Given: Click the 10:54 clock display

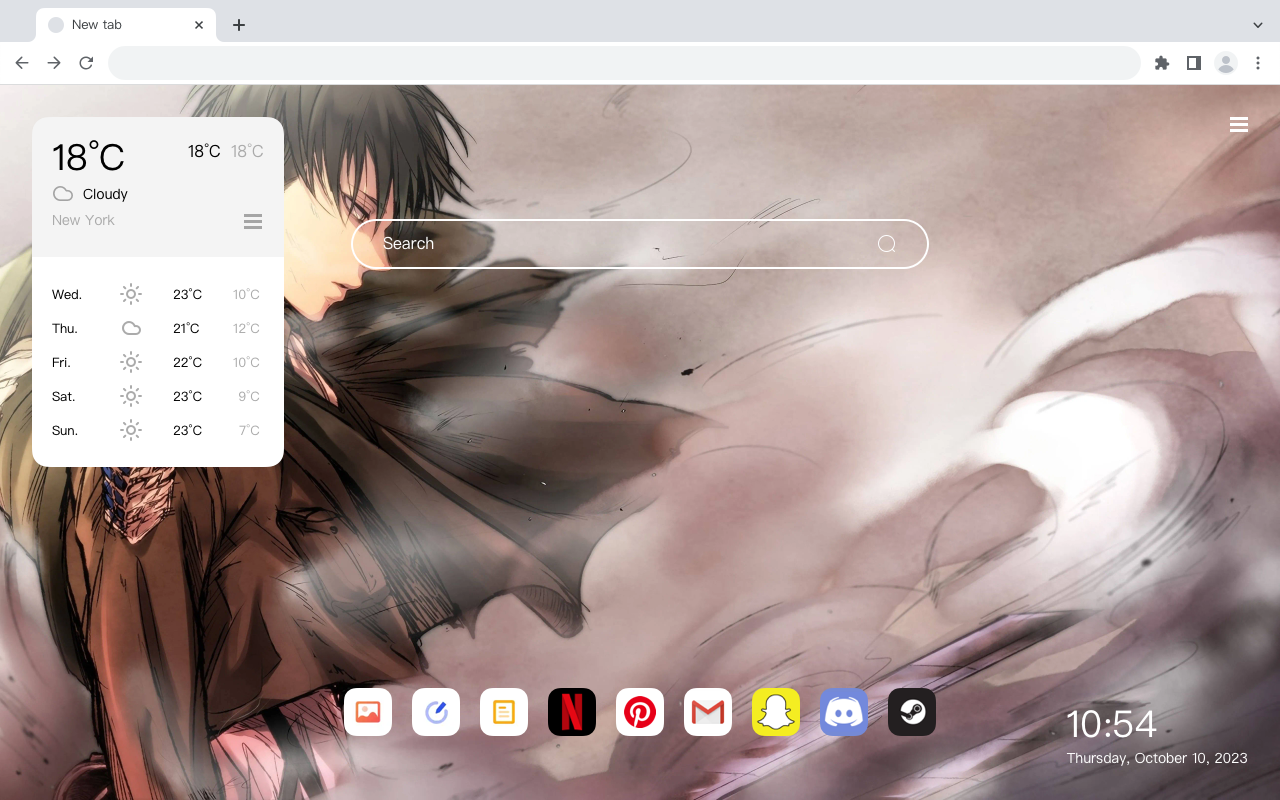Looking at the screenshot, I should coord(1111,724).
